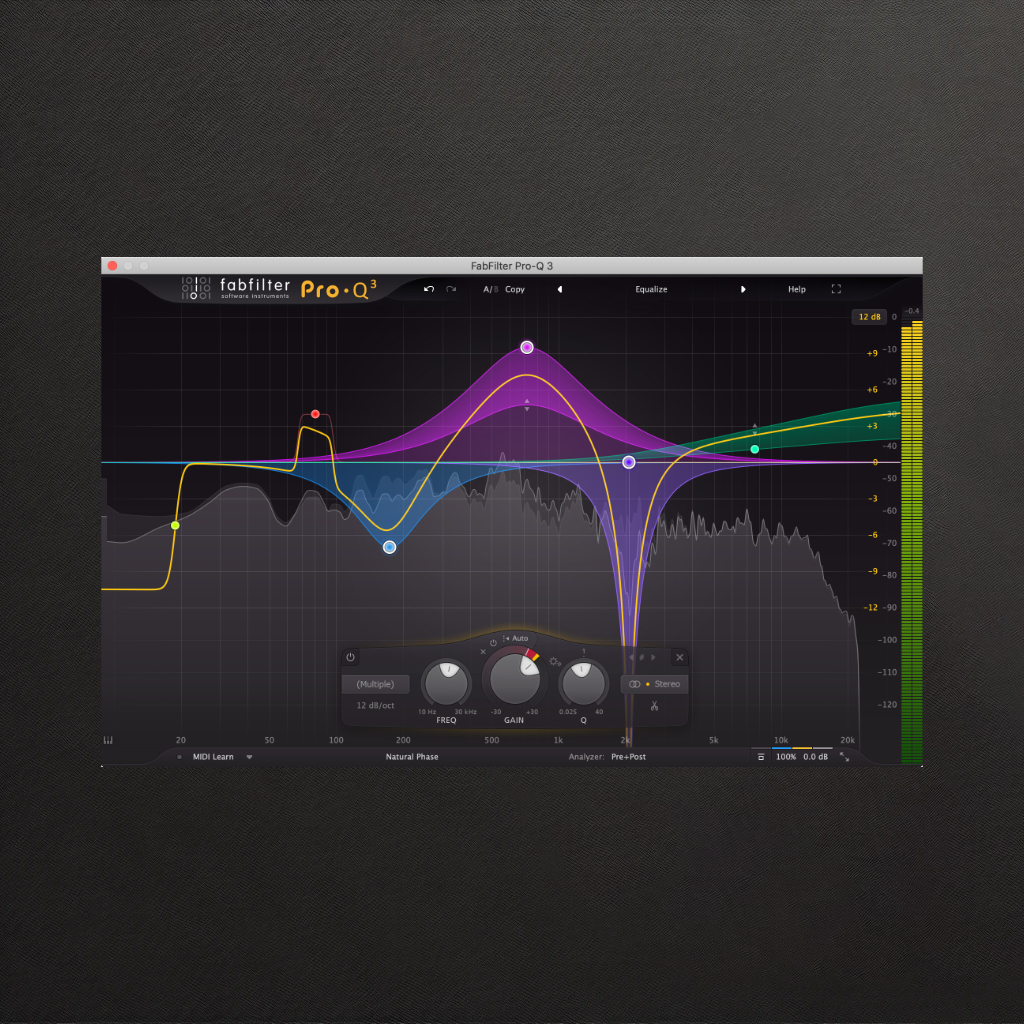Image resolution: width=1024 pixels, height=1024 pixels.
Task: Open the 12 dB/oct slope dropdown
Action: pyautogui.click(x=375, y=705)
